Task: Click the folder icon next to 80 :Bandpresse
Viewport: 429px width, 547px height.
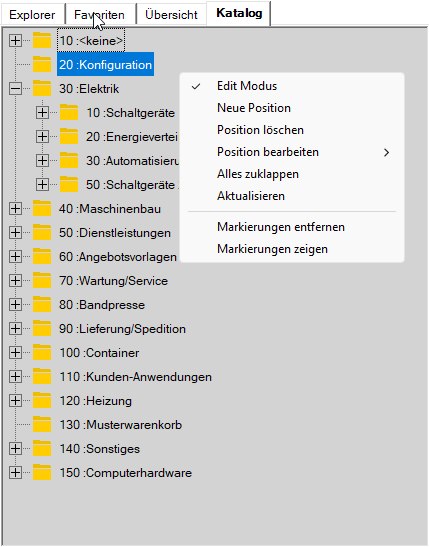Action: coord(42,305)
